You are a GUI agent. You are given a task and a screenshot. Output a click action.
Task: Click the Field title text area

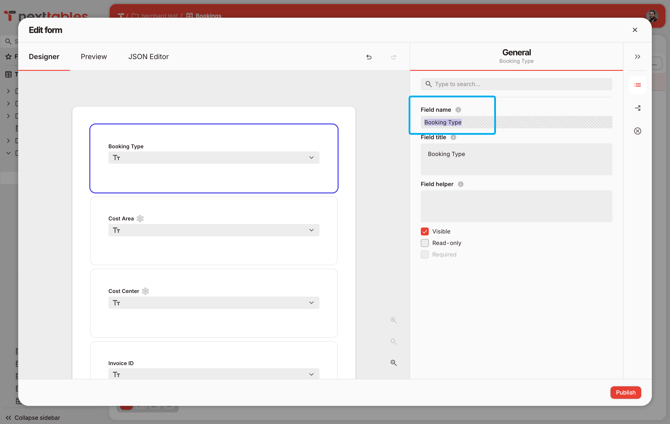coord(516,159)
